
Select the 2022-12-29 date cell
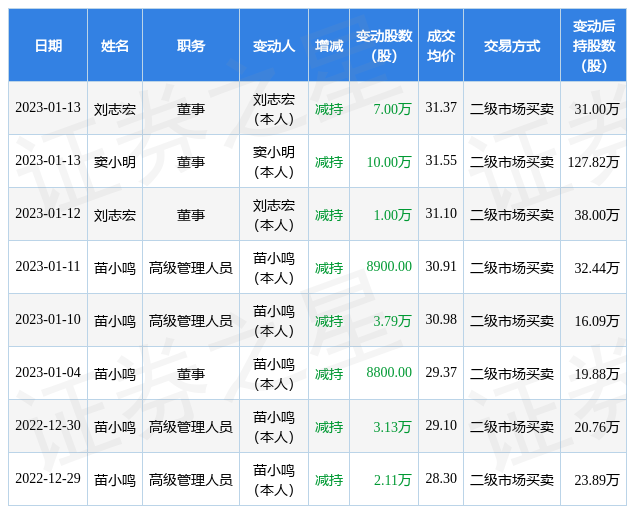(x=48, y=479)
